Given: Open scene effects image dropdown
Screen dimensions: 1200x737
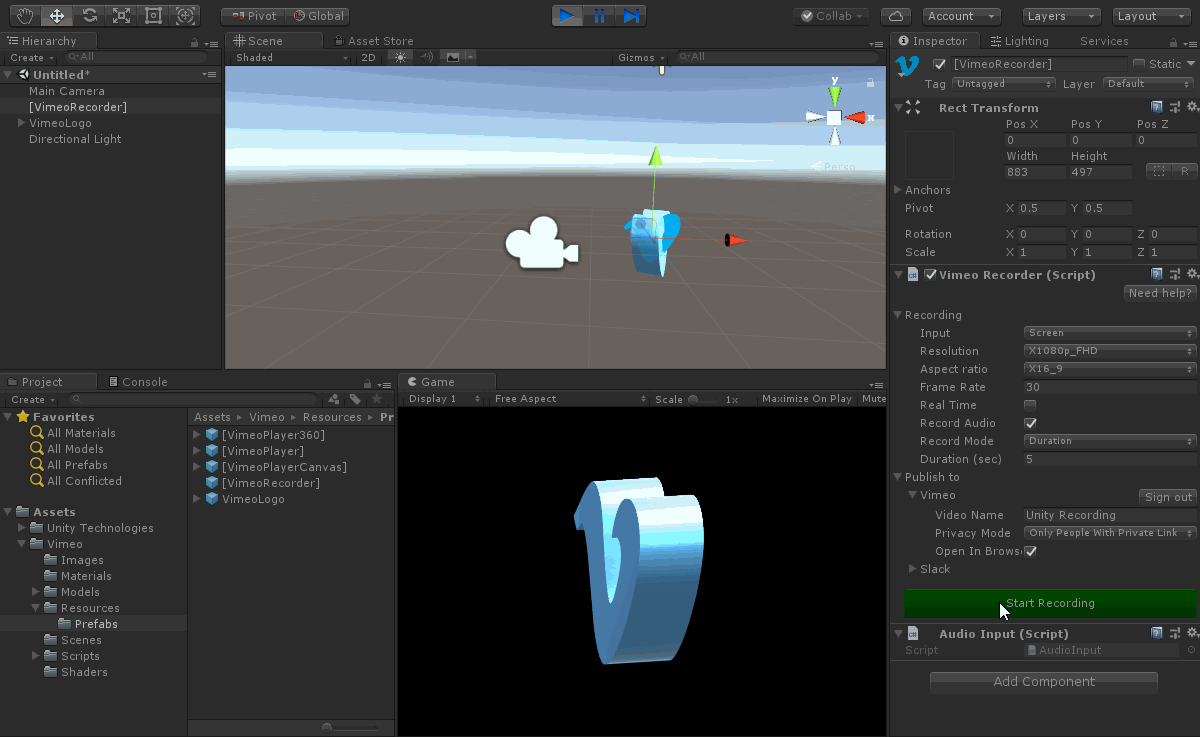Looking at the screenshot, I should pos(459,57).
